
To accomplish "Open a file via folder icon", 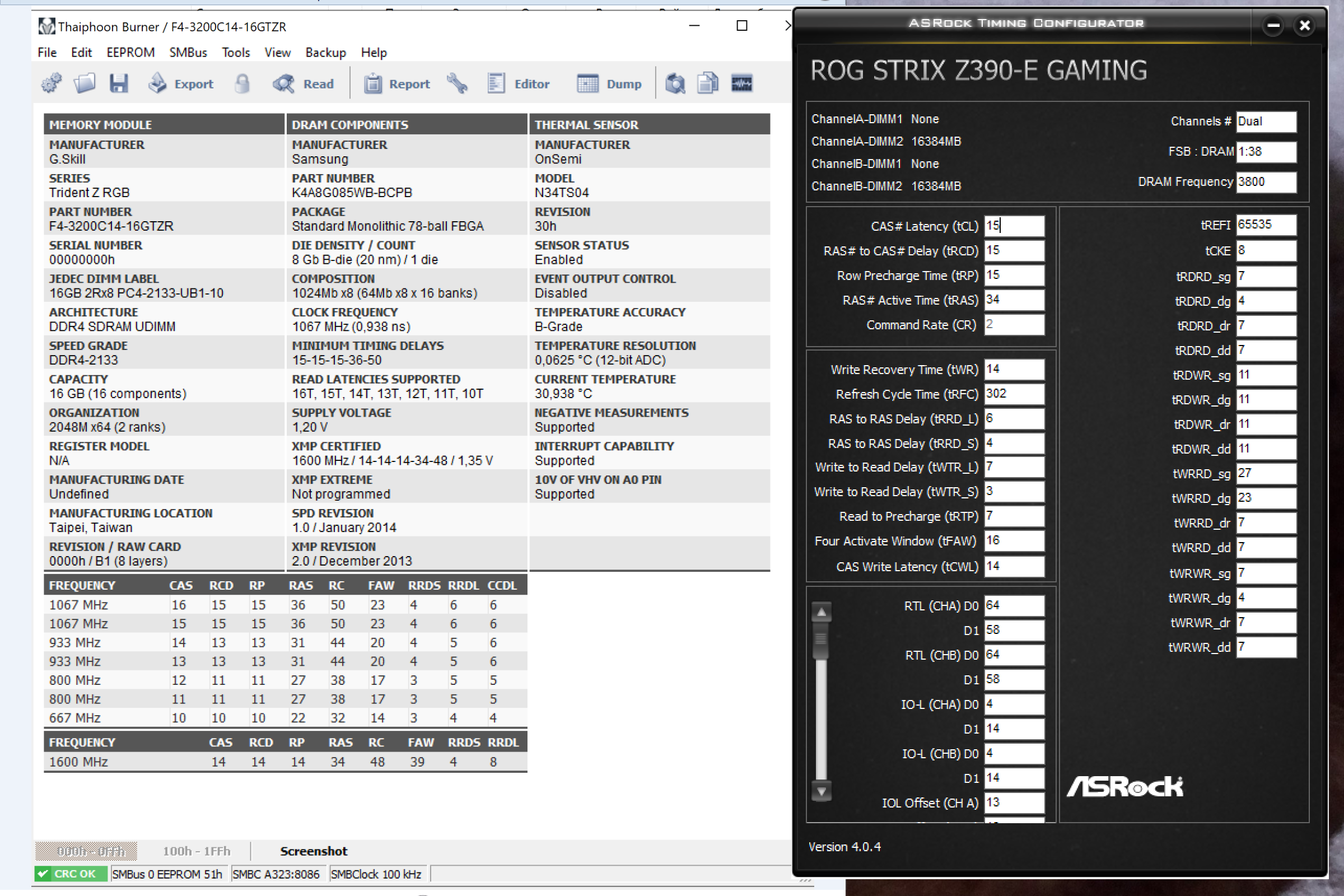I will tap(85, 84).
